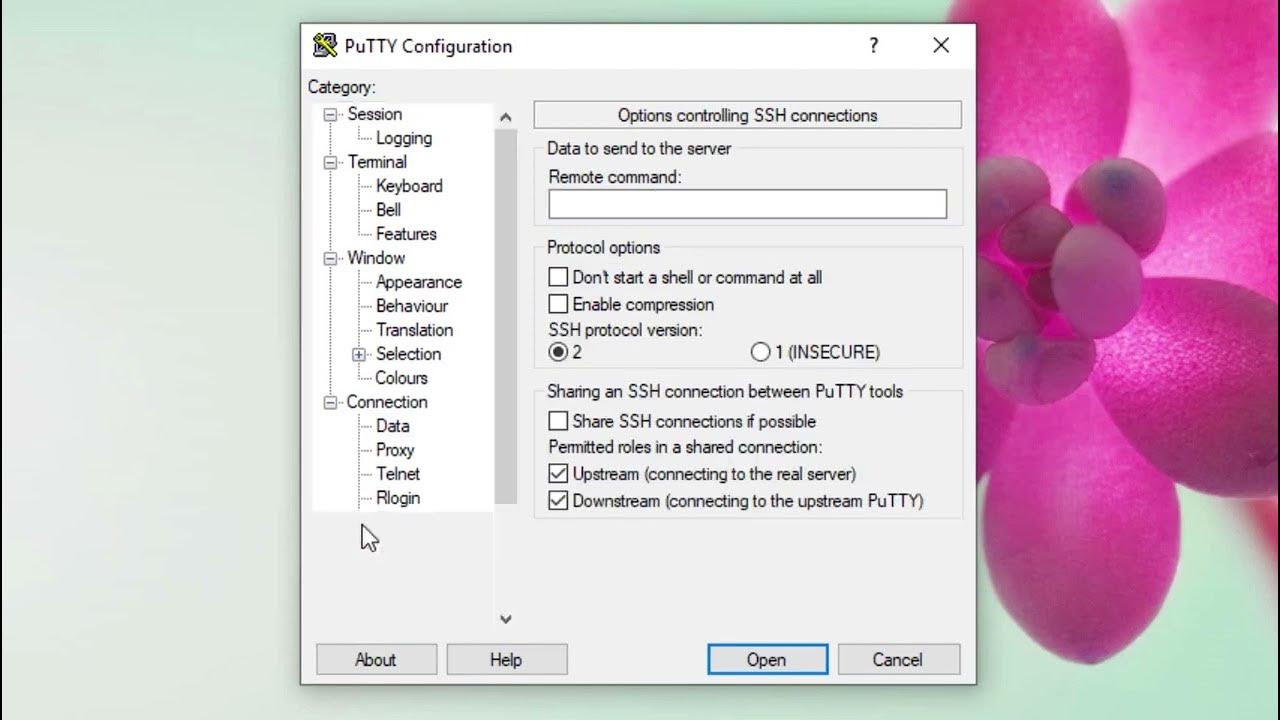Open Keyboard settings category

pos(409,186)
